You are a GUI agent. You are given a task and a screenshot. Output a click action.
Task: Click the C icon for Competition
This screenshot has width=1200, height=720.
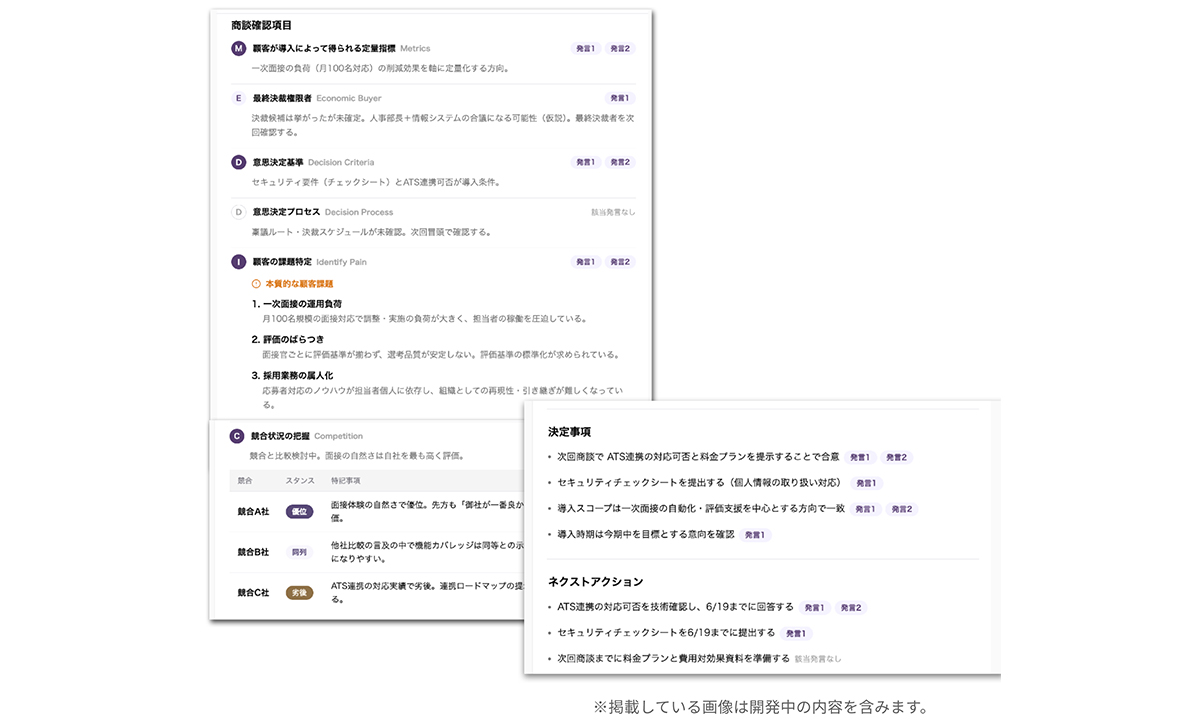tap(237, 436)
